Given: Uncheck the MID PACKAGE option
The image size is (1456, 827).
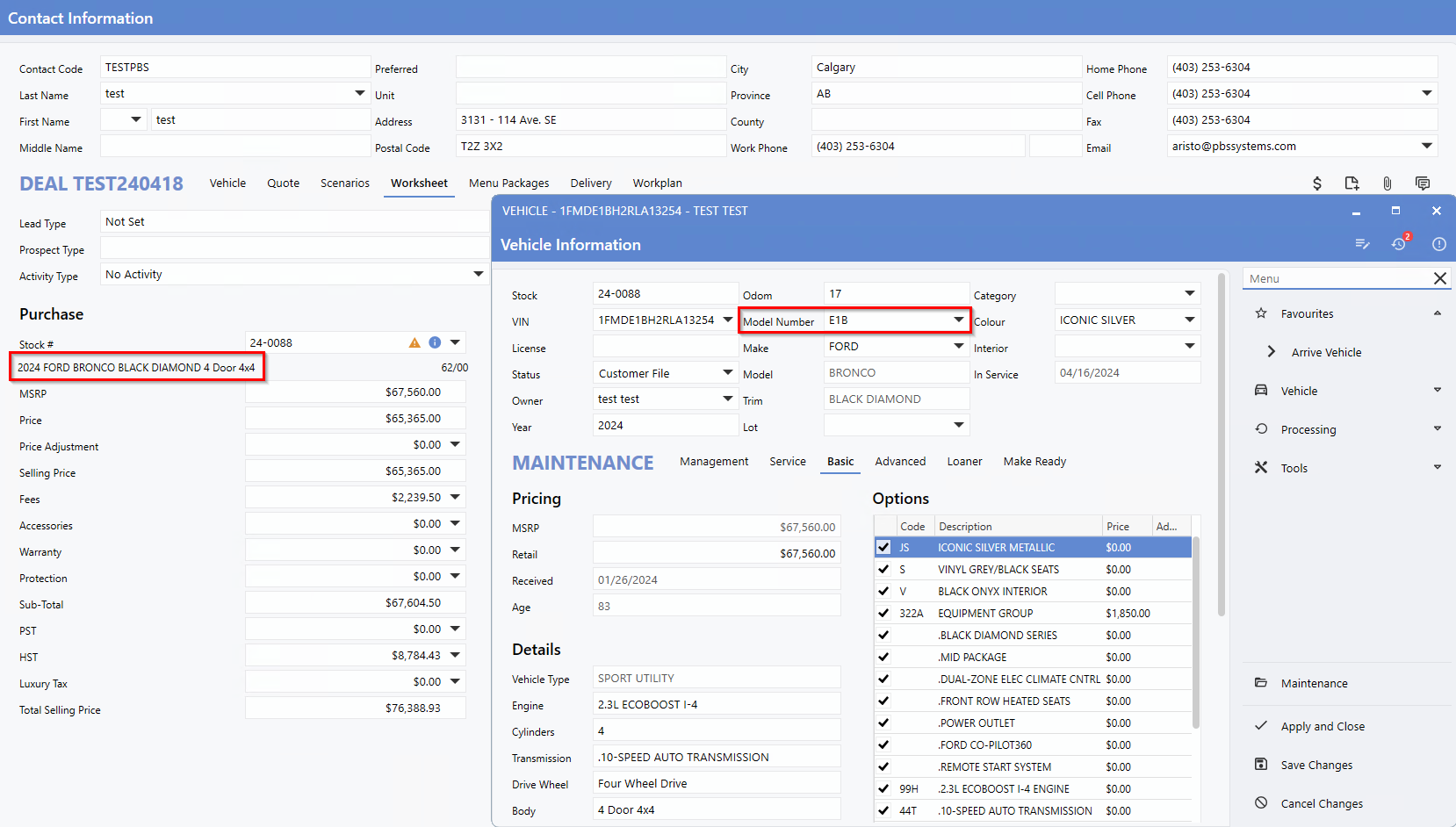Looking at the screenshot, I should coord(883,657).
